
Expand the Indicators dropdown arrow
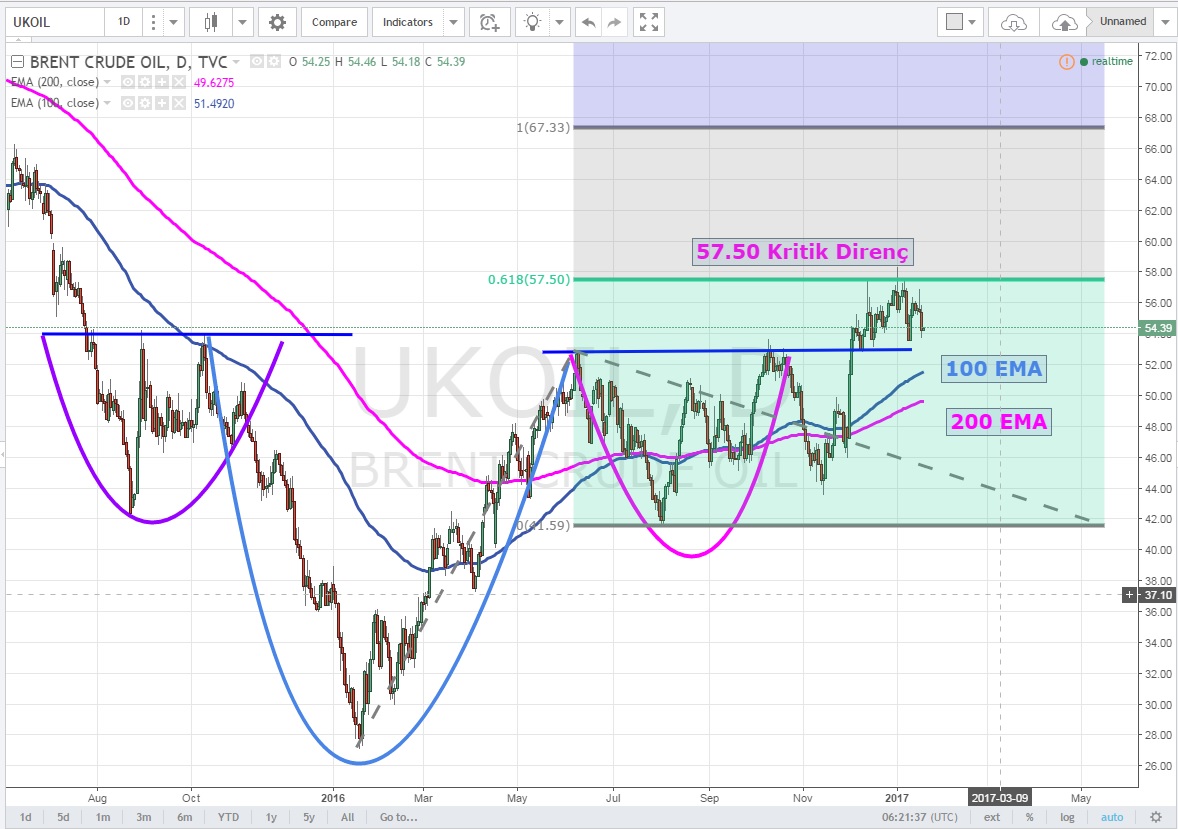(x=453, y=21)
